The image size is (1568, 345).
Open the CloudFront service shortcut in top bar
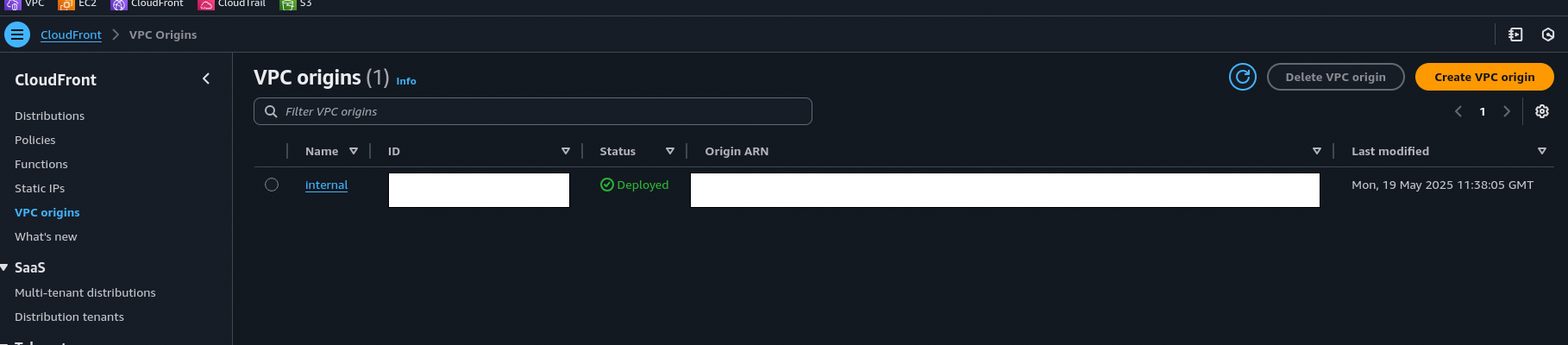(147, 4)
